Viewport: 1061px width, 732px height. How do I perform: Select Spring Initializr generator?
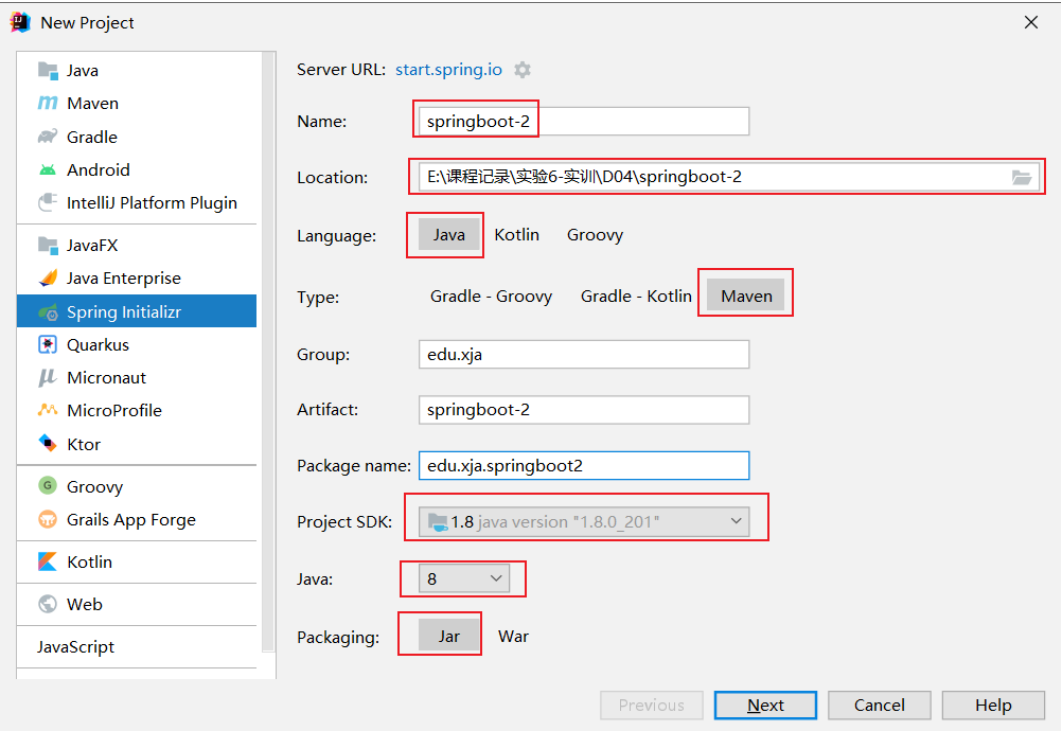click(137, 312)
